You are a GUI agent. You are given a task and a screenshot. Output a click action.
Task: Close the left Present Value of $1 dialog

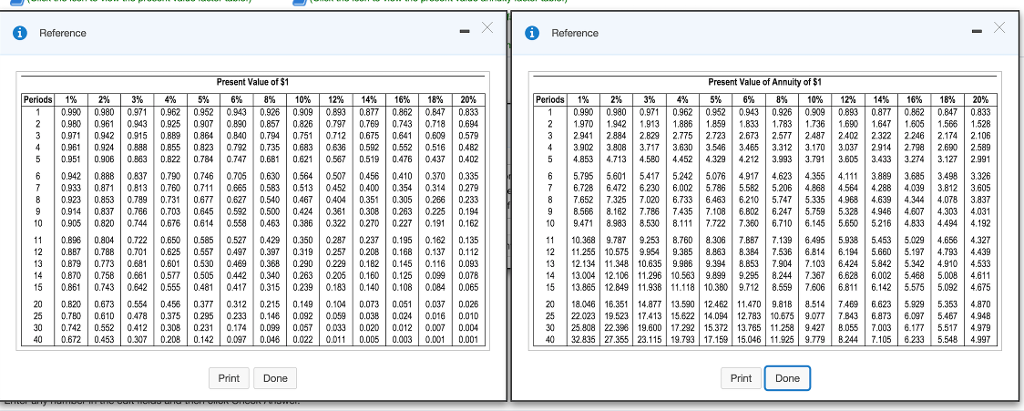[x=487, y=28]
